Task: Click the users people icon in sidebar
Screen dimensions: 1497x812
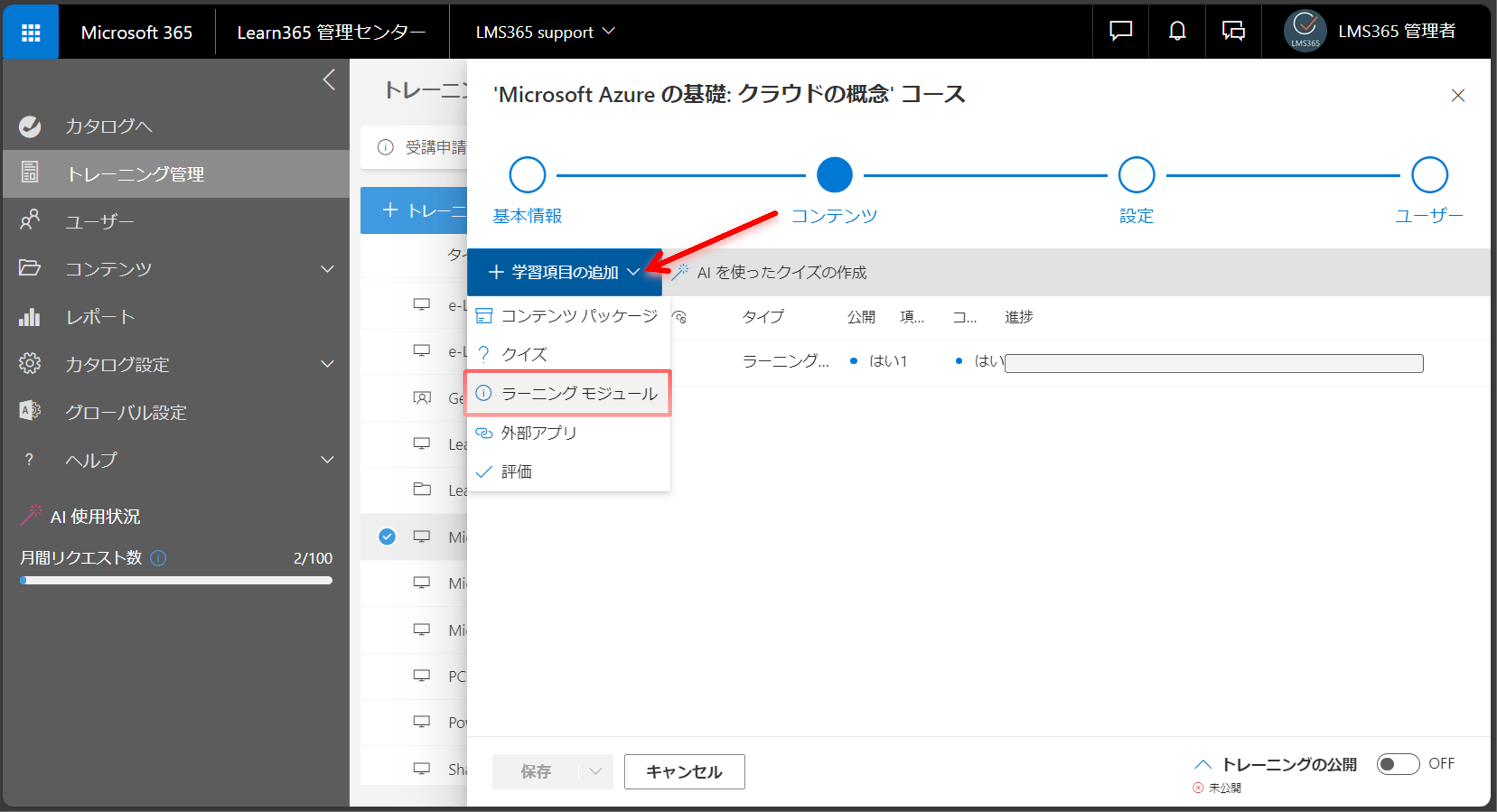Action: click(x=30, y=220)
